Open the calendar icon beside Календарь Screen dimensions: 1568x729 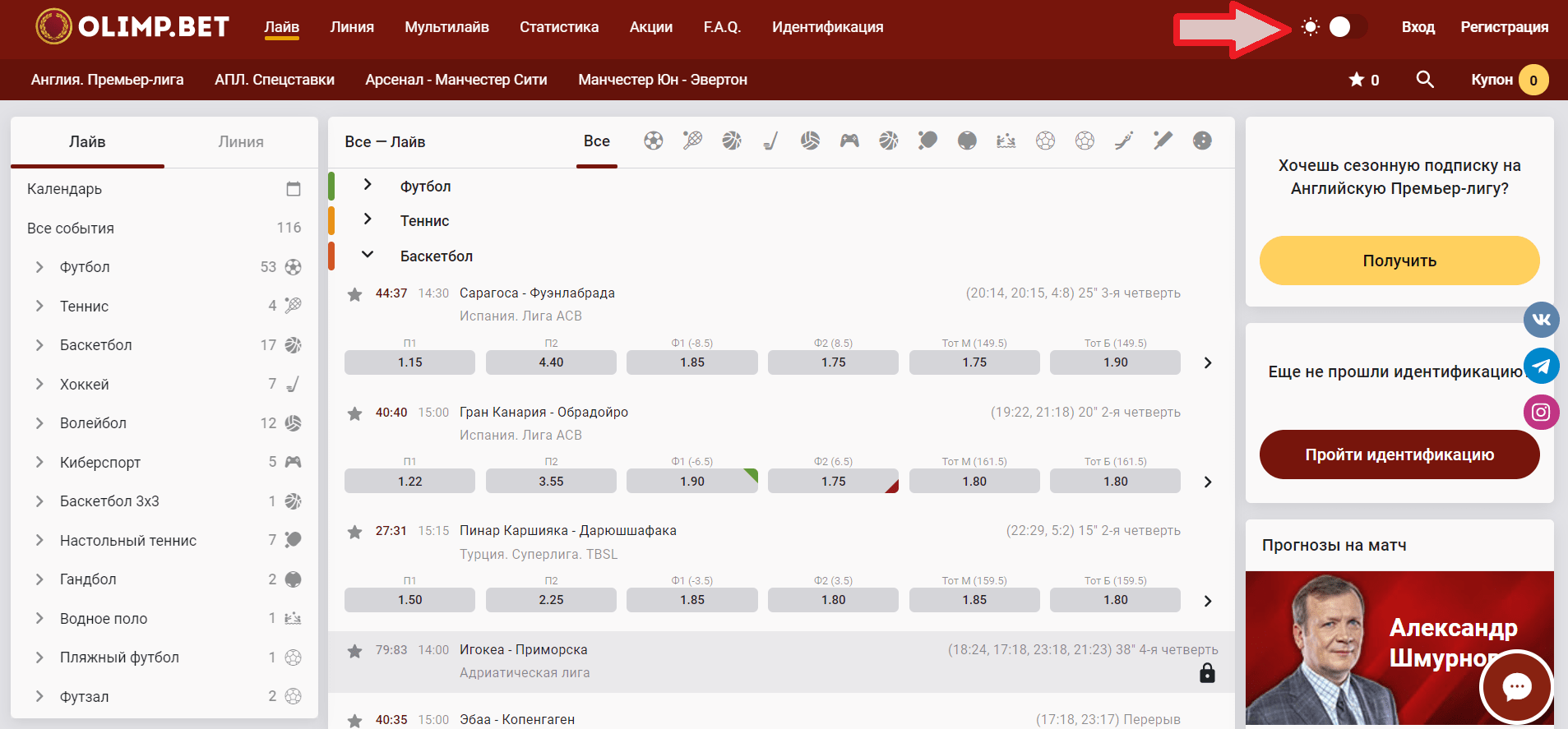click(x=294, y=189)
